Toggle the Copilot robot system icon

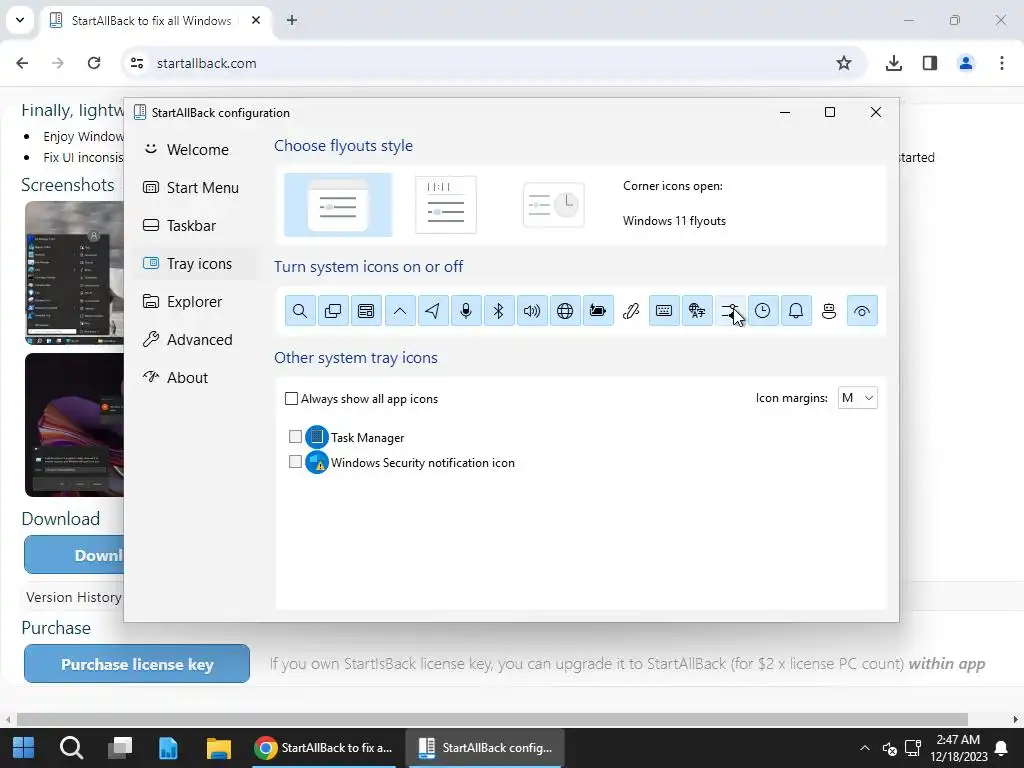[x=829, y=311]
